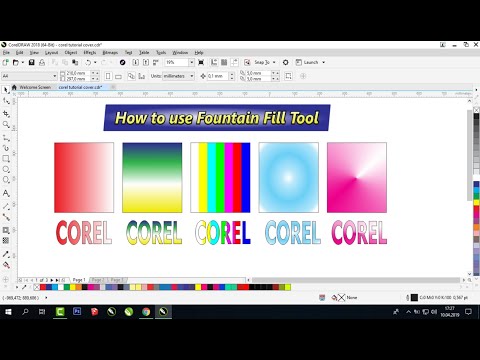Click the horizontal scrollbar
The image size is (480, 360).
pyautogui.click(x=356, y=280)
